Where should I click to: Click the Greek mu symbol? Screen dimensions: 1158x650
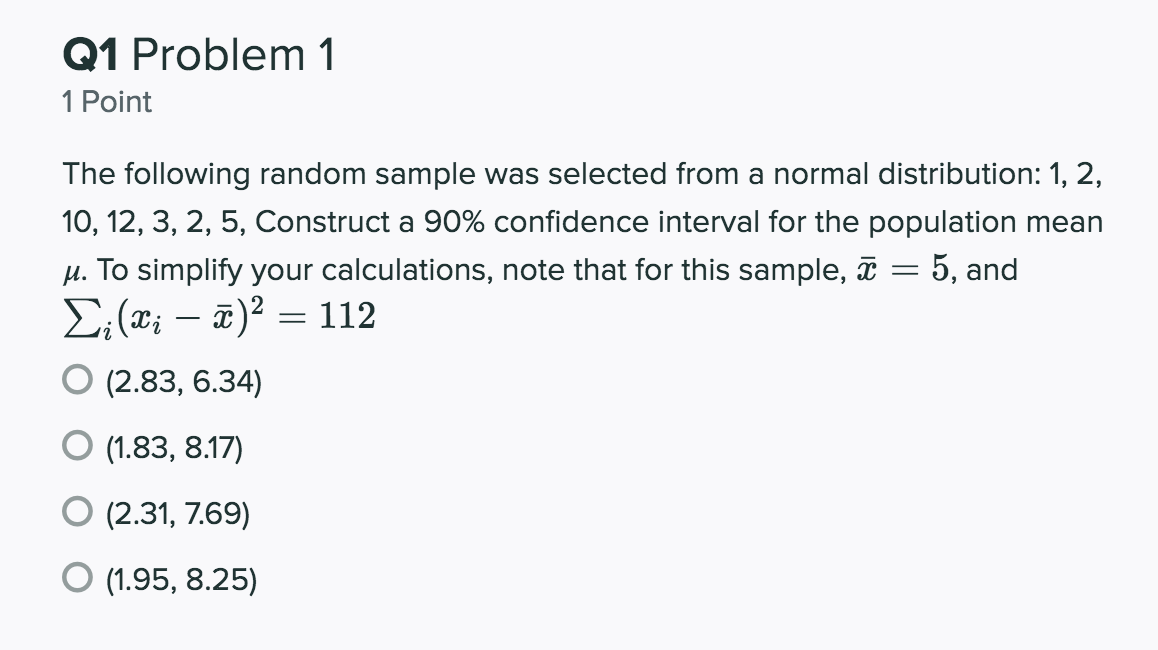point(72,273)
